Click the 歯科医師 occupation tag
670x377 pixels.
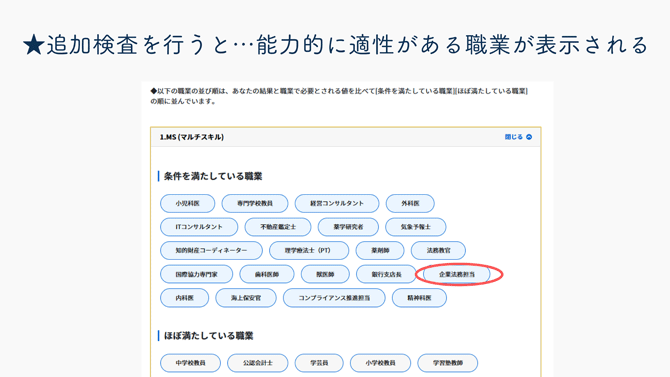click(x=267, y=274)
